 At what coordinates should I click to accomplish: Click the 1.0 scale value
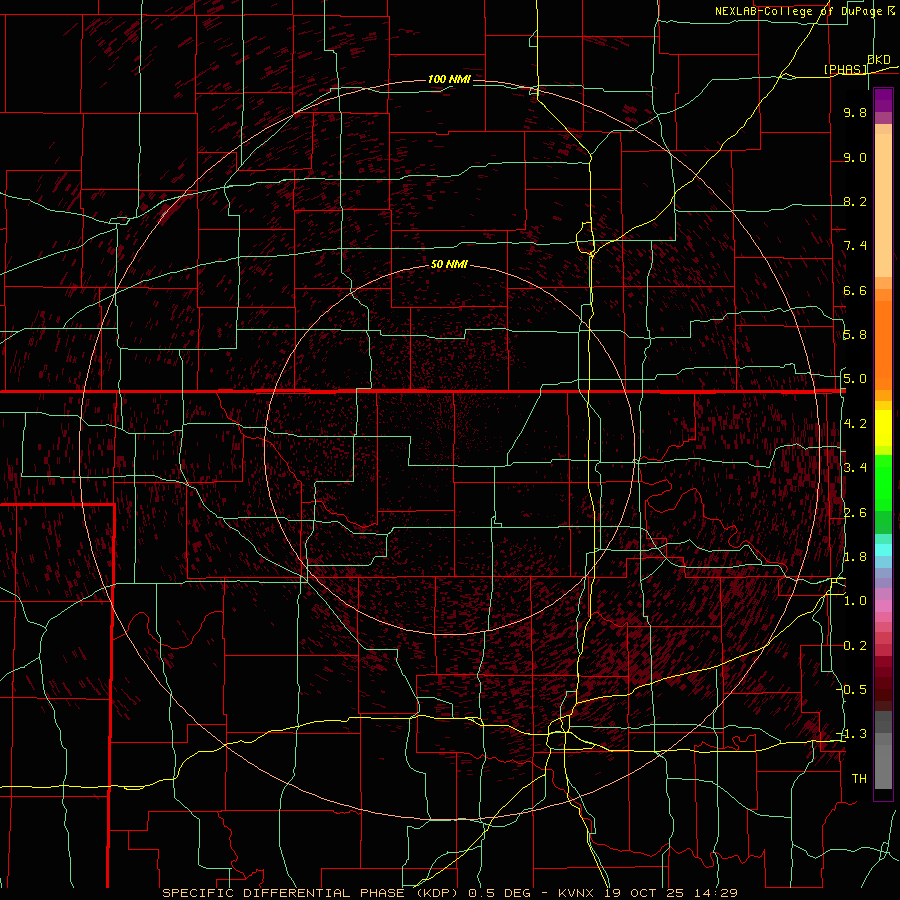[x=855, y=601]
